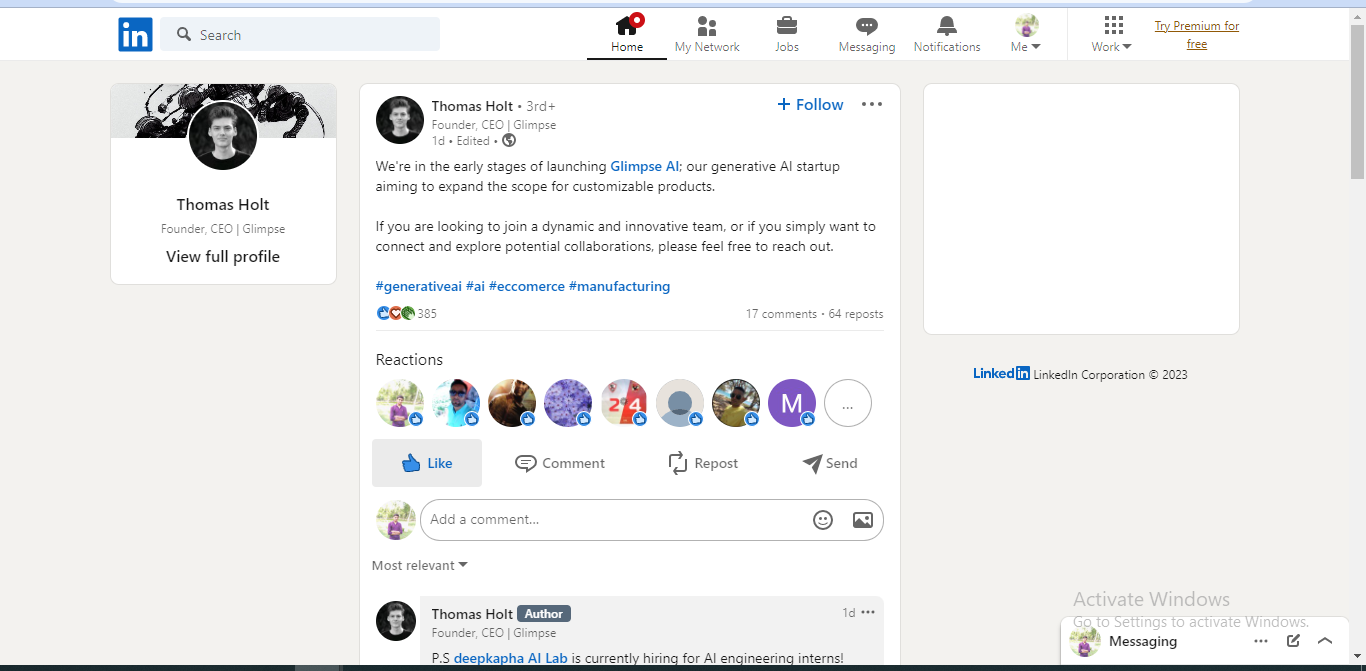Click the Send button
Viewport: 1366px width, 671px height.
[830, 463]
